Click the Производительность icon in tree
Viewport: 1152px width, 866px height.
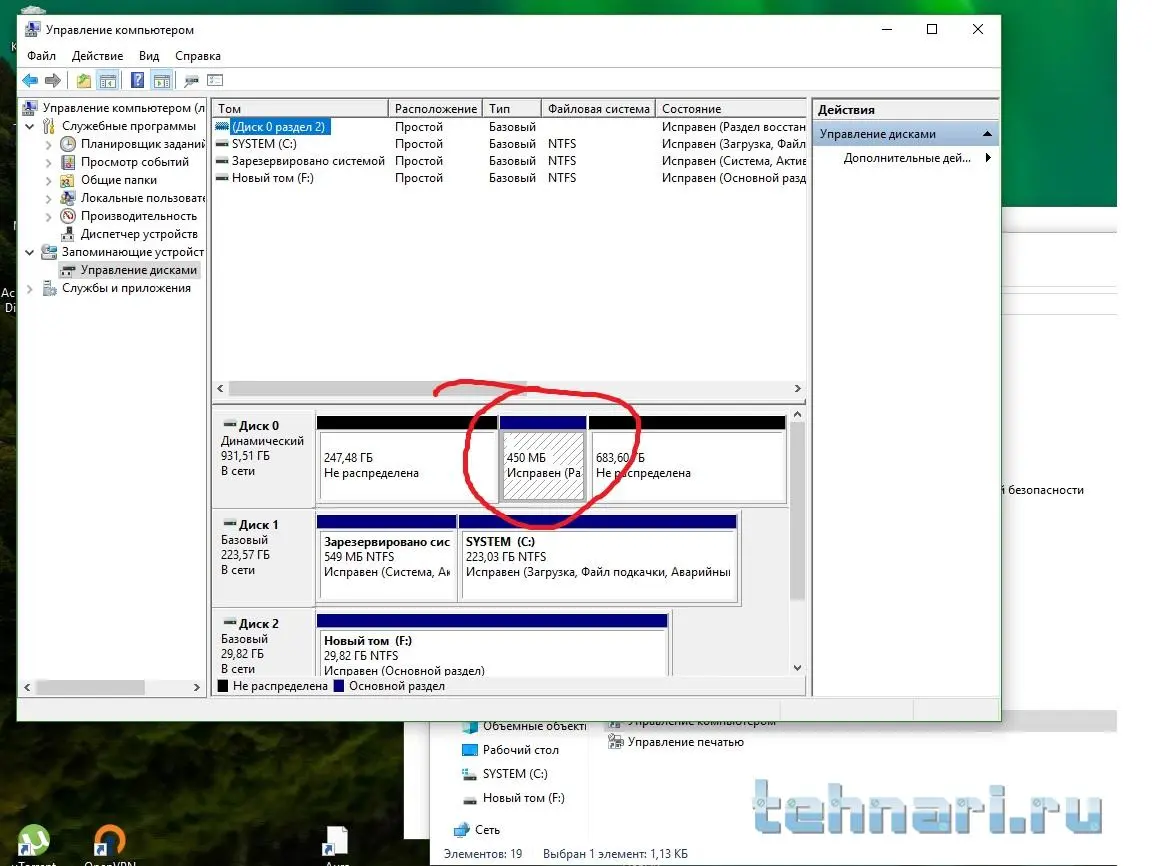(x=68, y=216)
